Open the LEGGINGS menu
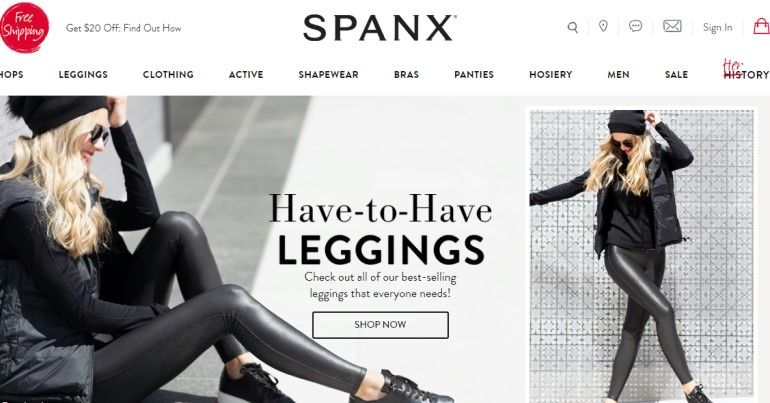 (x=83, y=75)
